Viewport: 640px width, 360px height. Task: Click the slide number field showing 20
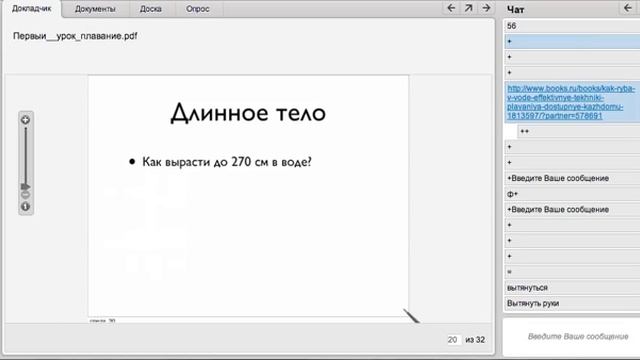453,340
